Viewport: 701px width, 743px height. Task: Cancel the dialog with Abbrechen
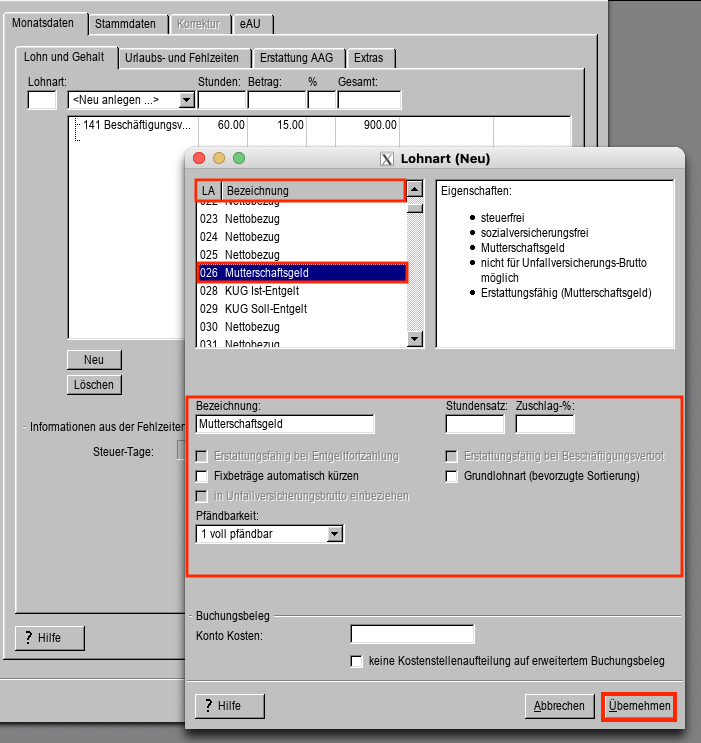(558, 706)
